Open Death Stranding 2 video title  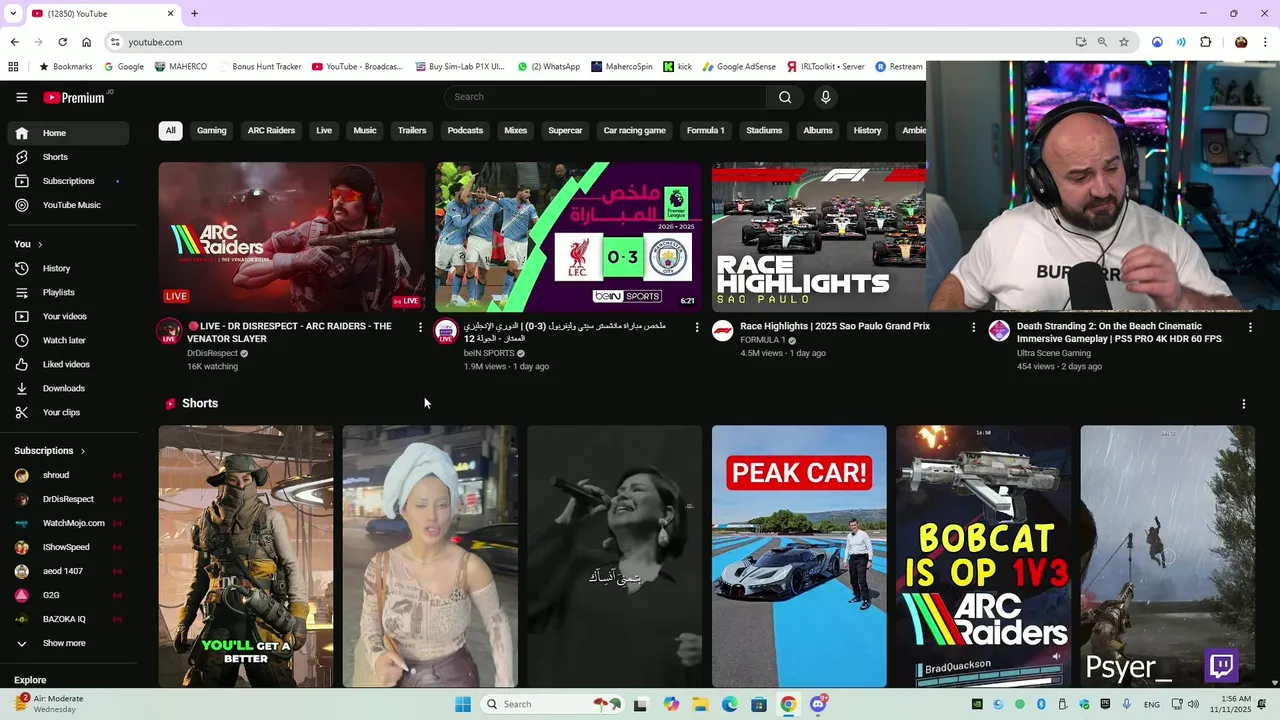click(x=1119, y=333)
